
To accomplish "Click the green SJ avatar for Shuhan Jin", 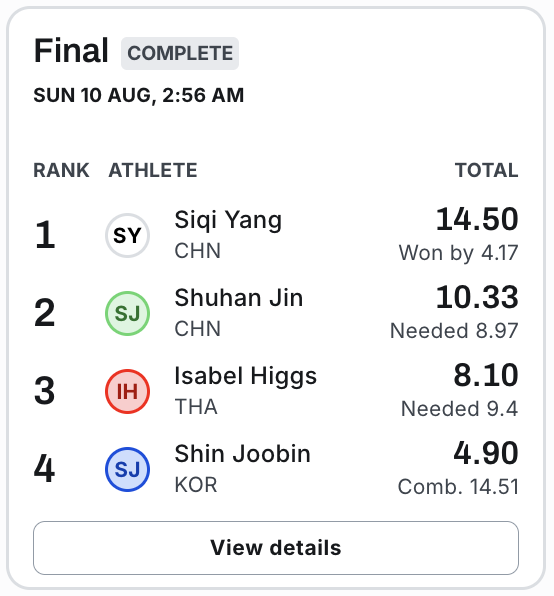I will tap(127, 313).
